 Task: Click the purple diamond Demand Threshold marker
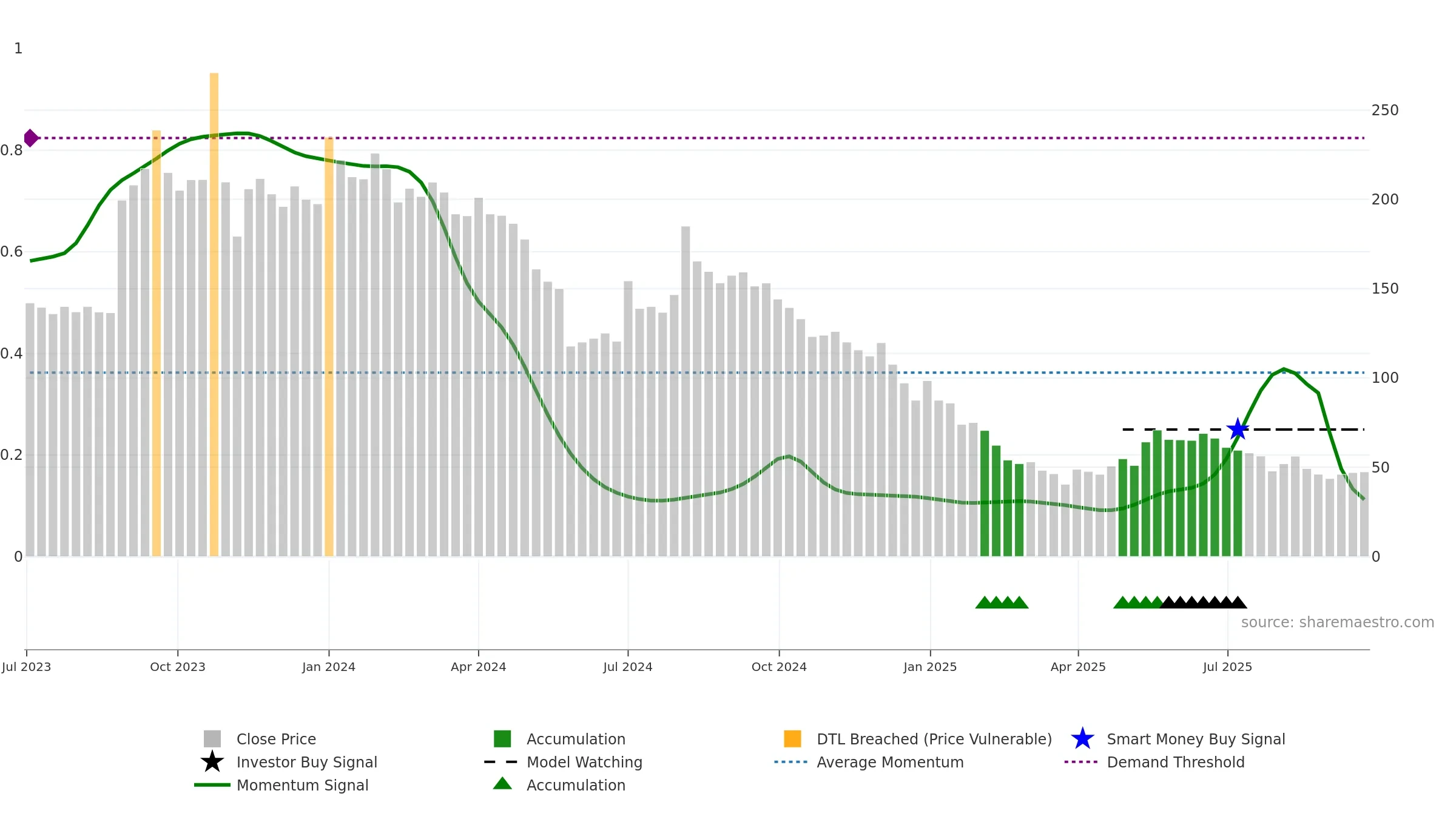(30, 138)
